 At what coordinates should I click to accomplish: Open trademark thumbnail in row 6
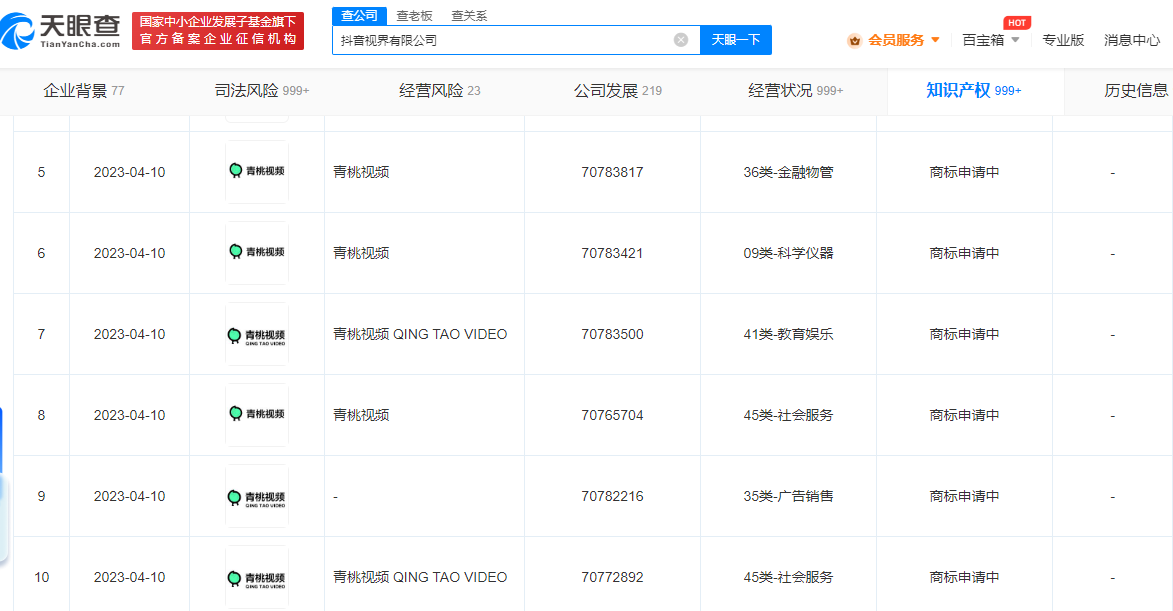pyautogui.click(x=257, y=253)
